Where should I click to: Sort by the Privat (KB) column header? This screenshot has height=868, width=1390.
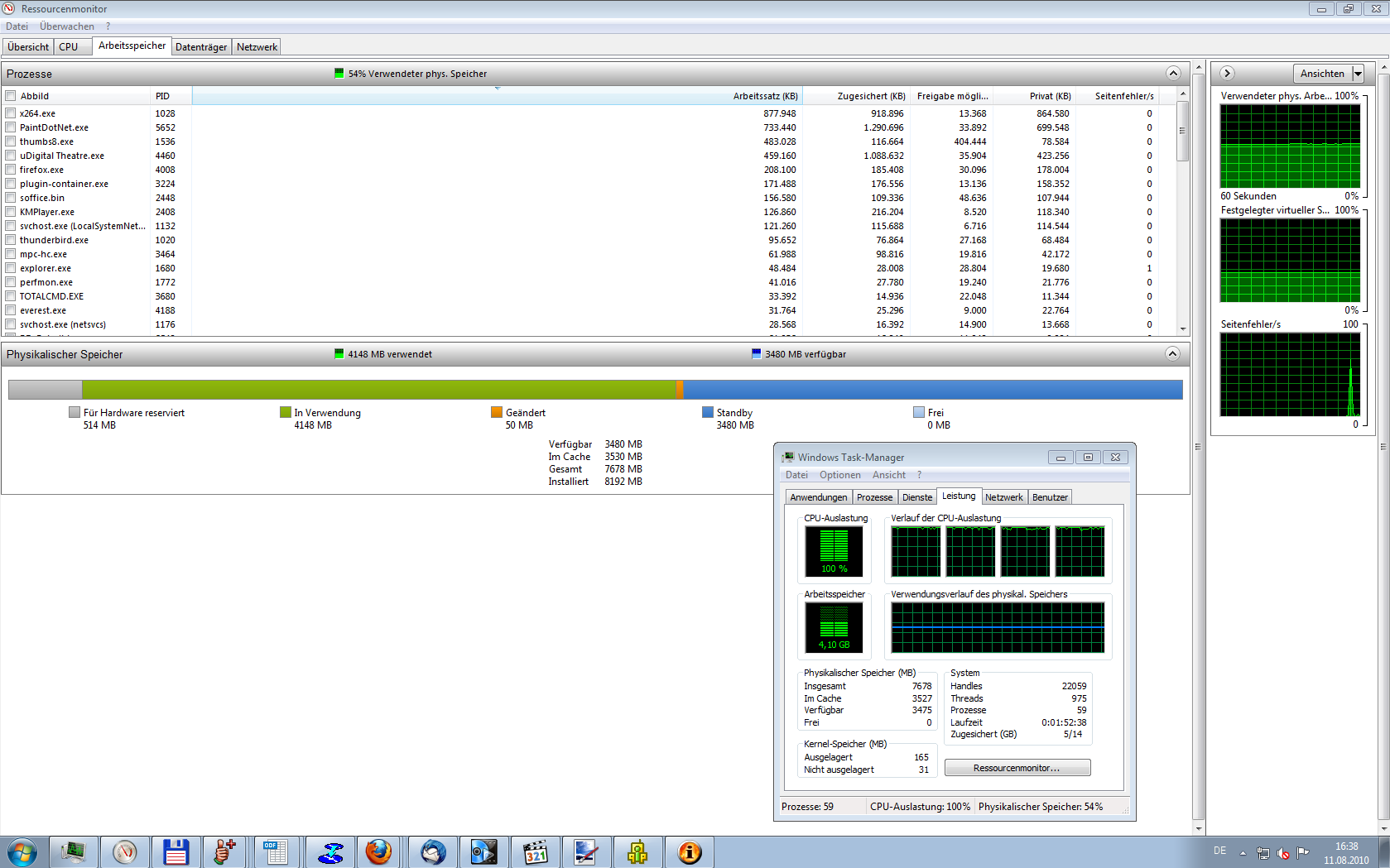pos(1050,96)
